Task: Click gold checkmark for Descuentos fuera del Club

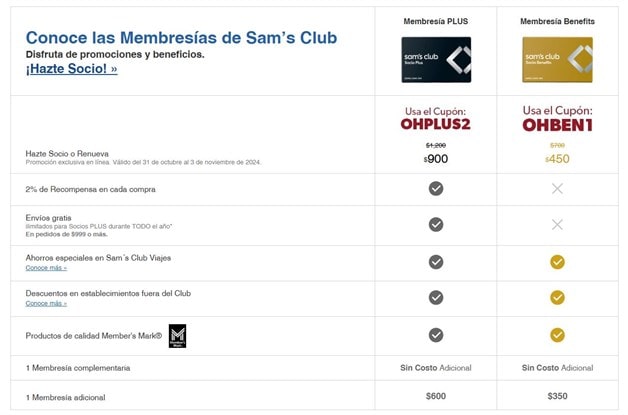Action: [x=557, y=297]
